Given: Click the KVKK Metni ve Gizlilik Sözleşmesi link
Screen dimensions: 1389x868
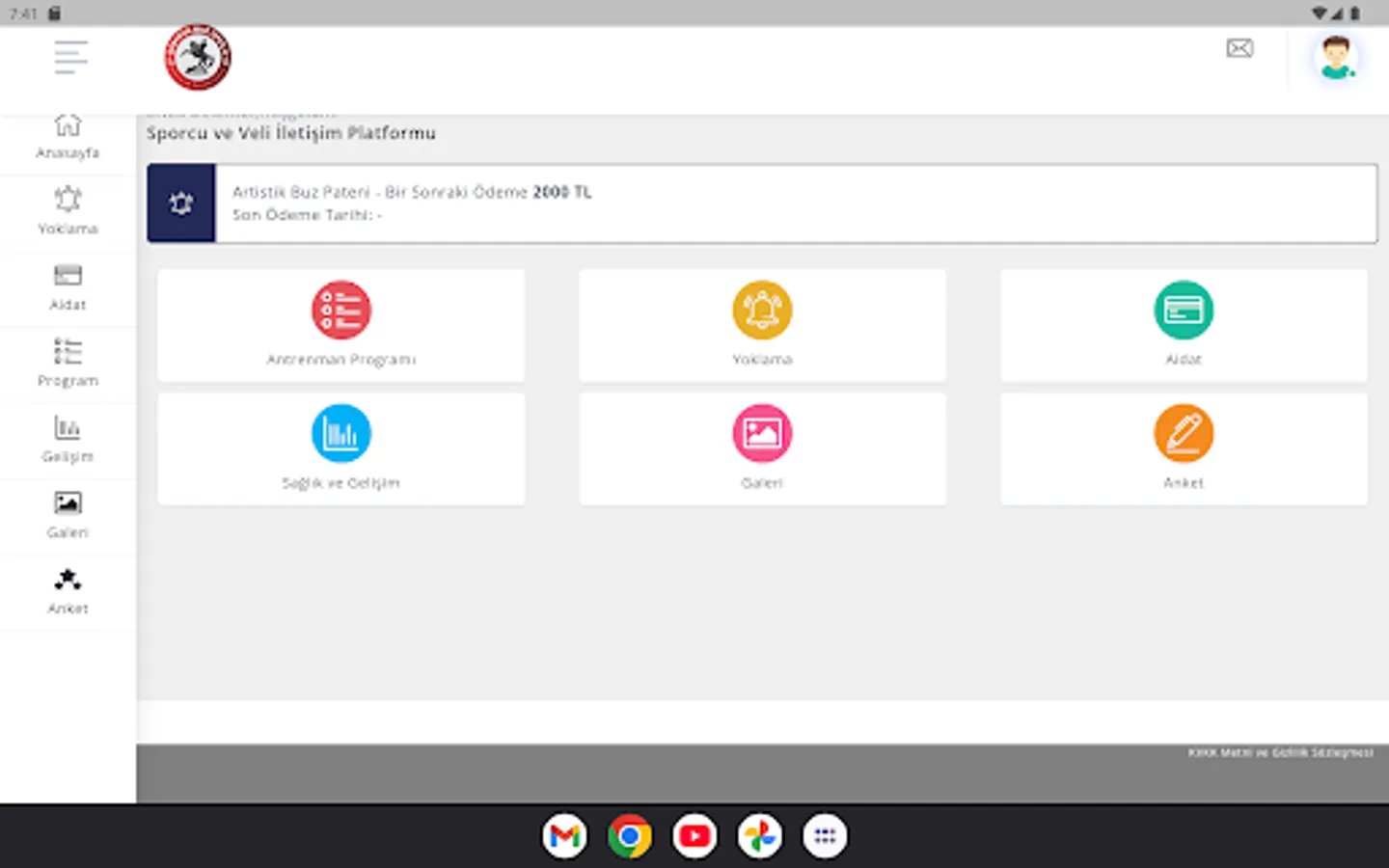Looking at the screenshot, I should coord(1283,753).
